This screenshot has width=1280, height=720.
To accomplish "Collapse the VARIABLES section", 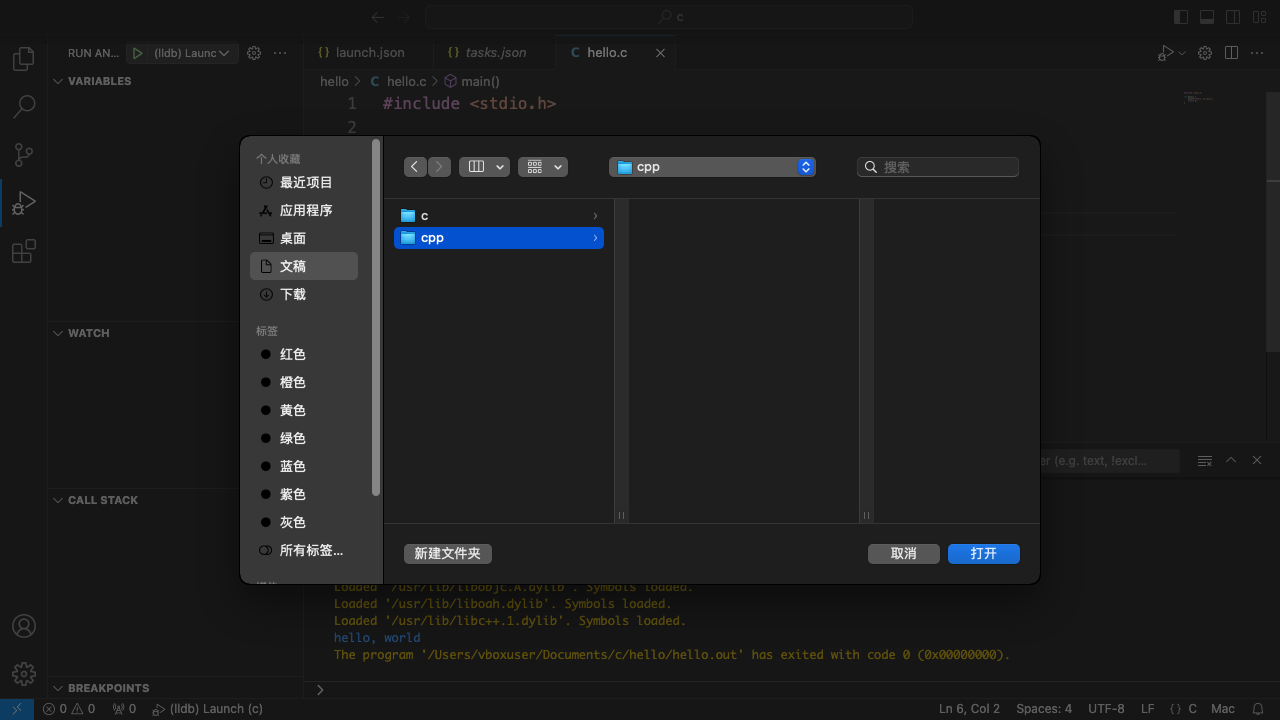I will [x=58, y=81].
